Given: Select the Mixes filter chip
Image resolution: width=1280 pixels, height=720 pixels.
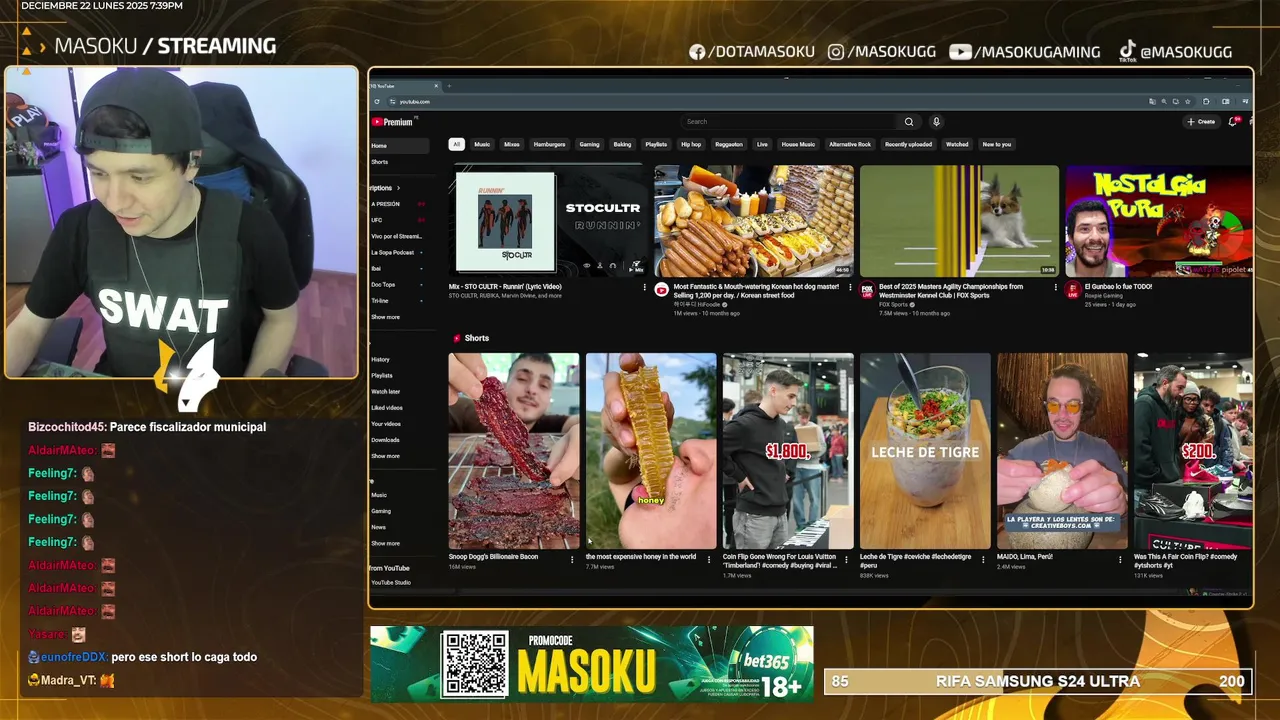Looking at the screenshot, I should 512,144.
